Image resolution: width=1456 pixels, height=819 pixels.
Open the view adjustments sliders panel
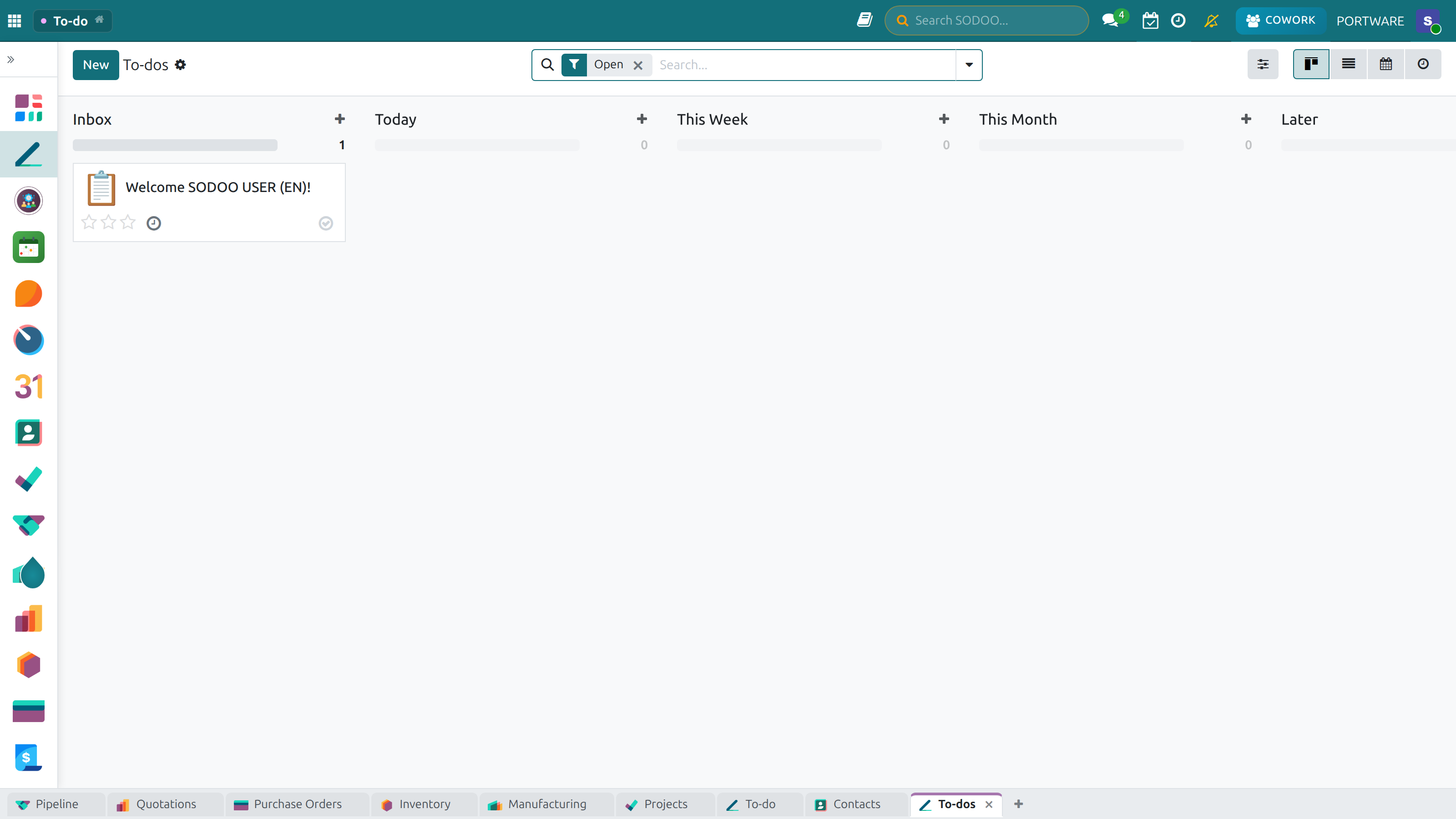point(1263,64)
